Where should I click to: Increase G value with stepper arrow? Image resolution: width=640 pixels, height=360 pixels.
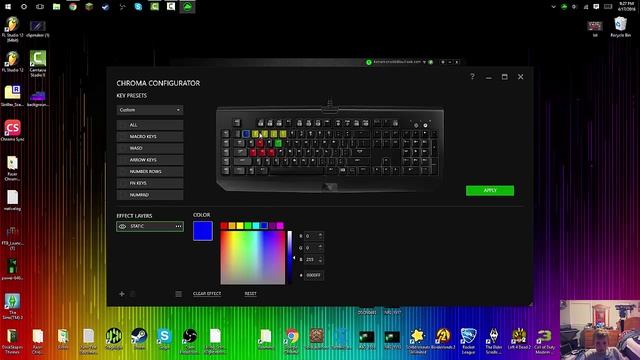[x=320, y=246]
